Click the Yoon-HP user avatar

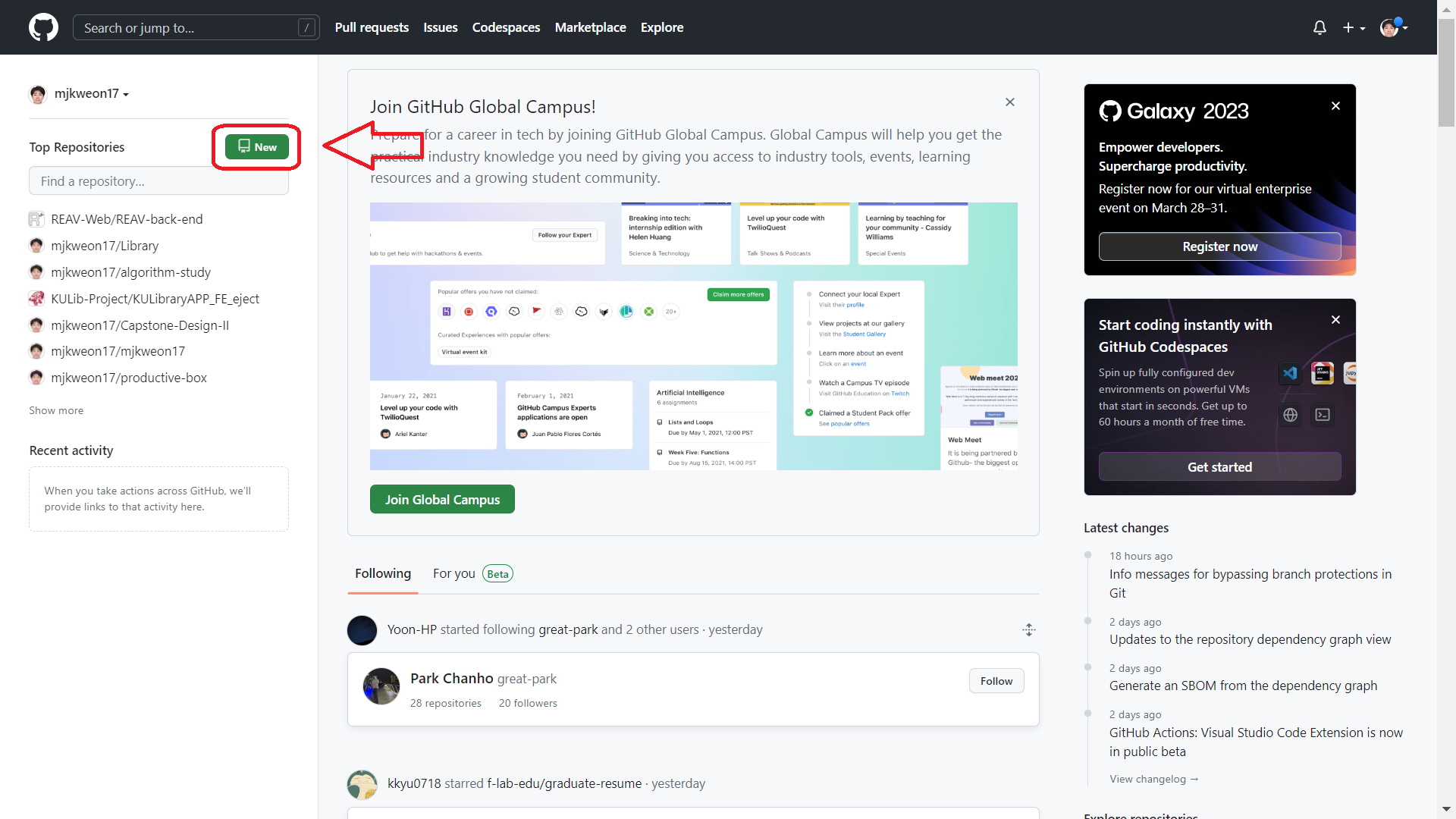pos(362,630)
